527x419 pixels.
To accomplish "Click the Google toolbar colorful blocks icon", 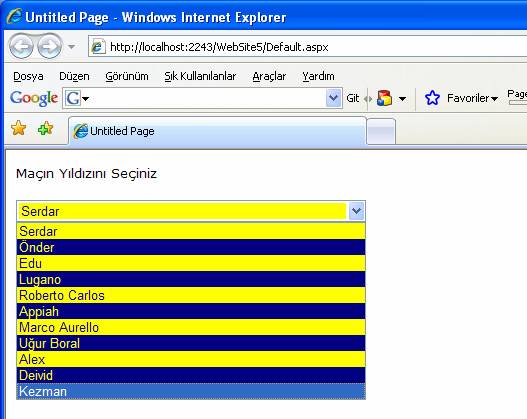I will coord(384,98).
